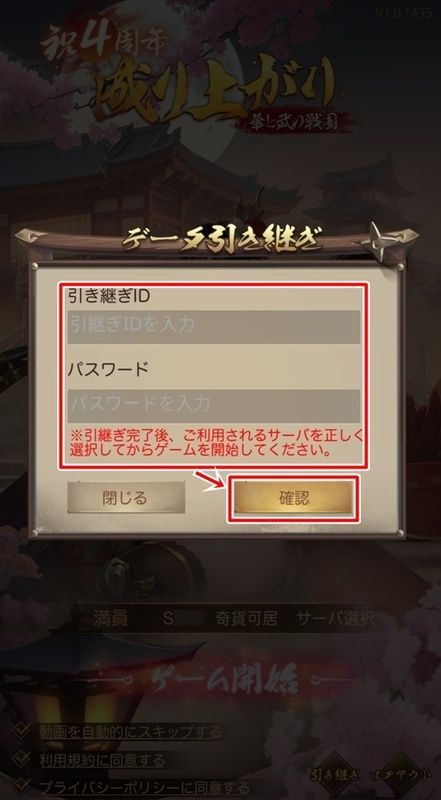Focus the 引継ぎID input field
441x800 pixels.
pos(213,327)
